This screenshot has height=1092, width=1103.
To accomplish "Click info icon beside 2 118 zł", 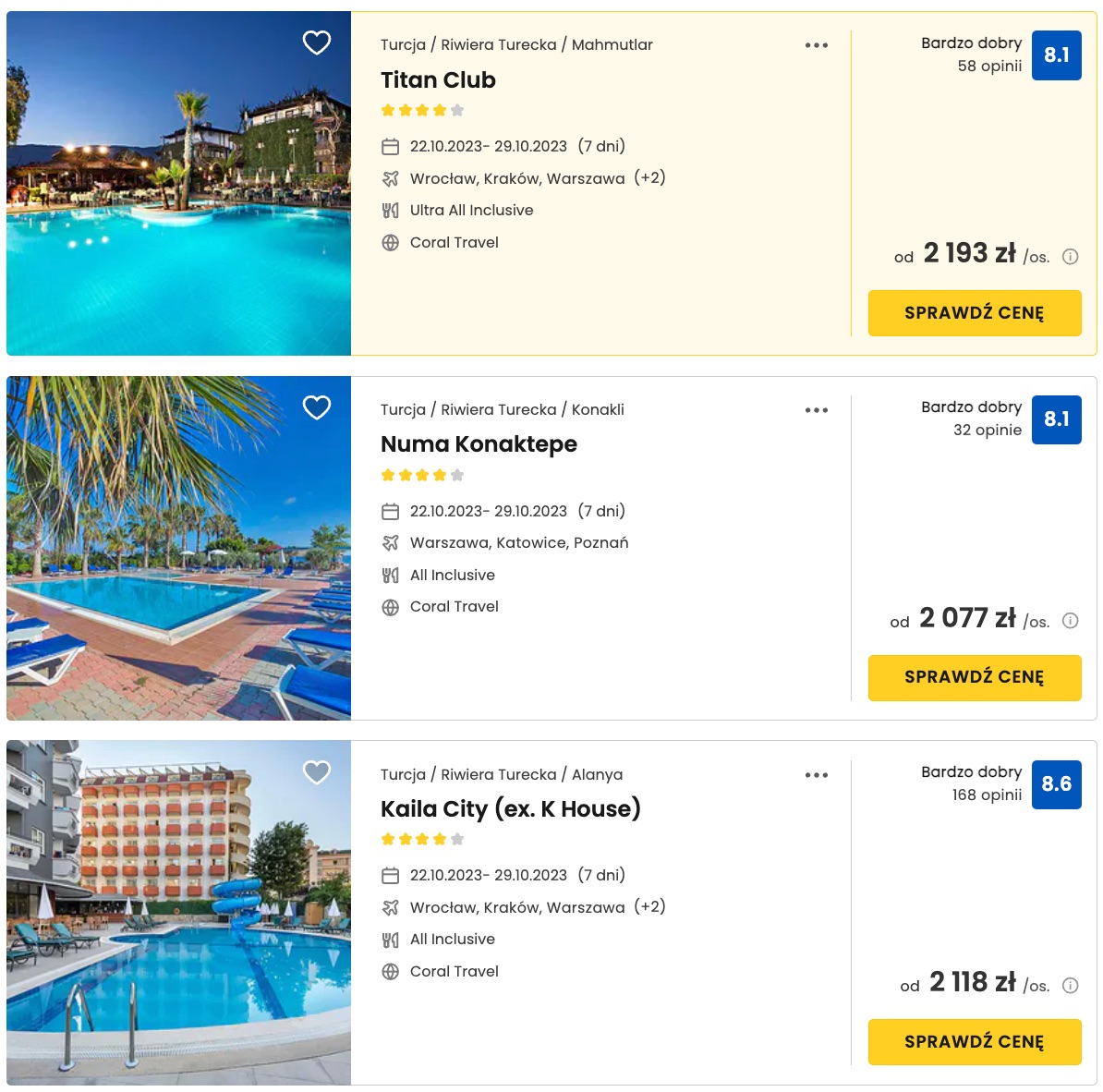I will [1070, 985].
